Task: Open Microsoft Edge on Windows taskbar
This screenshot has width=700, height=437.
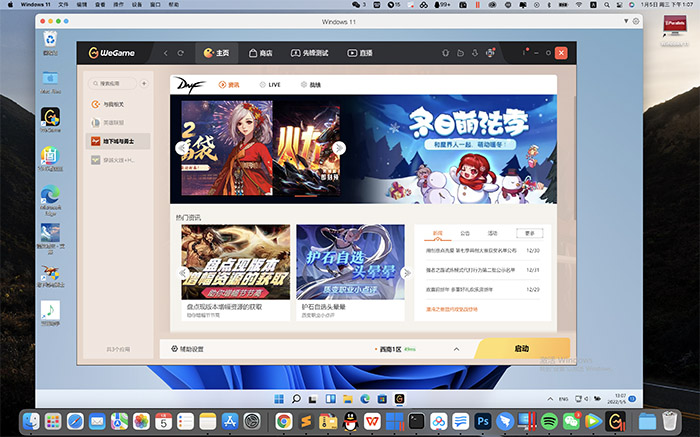Action: 365,399
